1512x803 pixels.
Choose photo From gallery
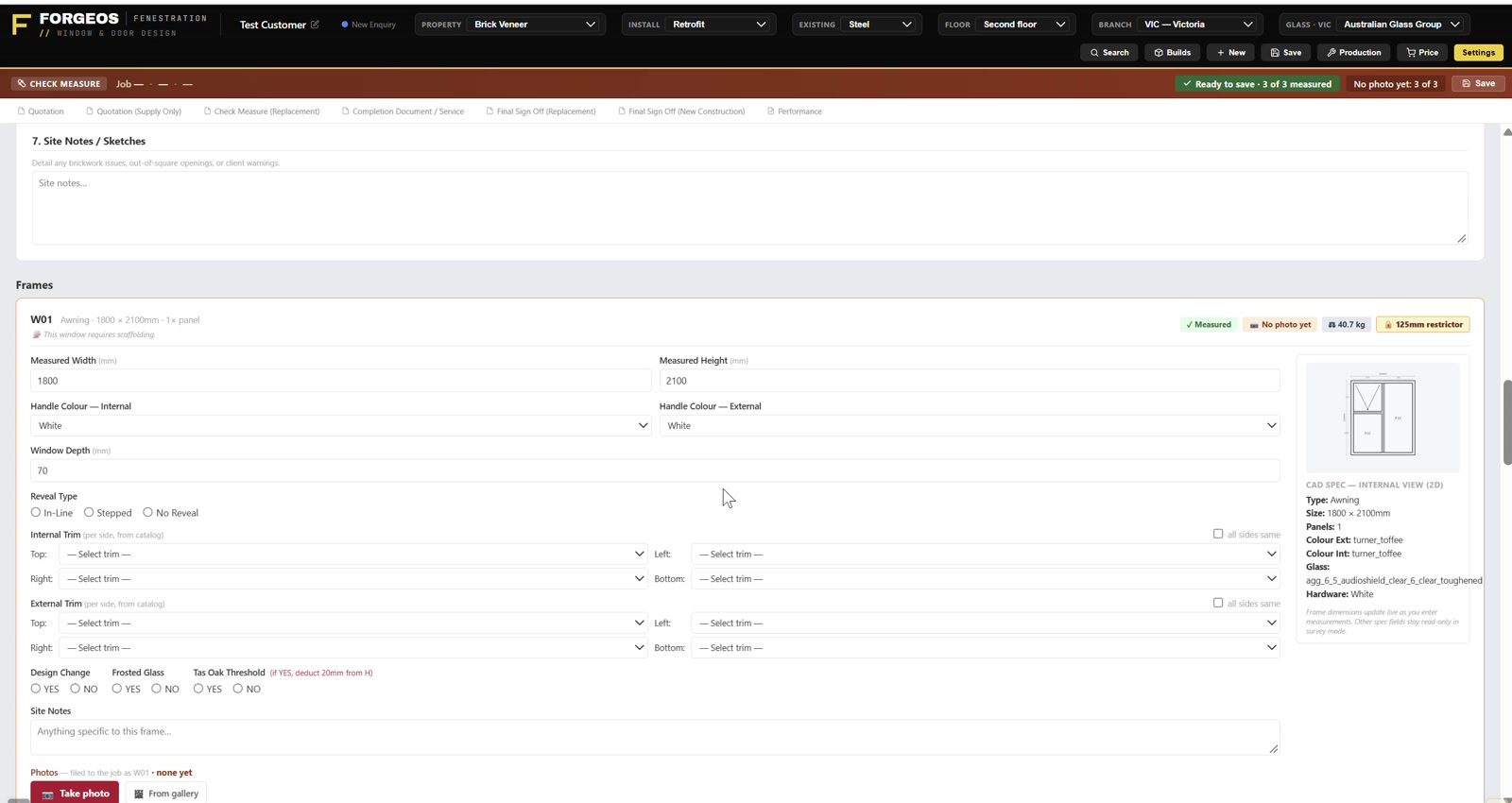(x=165, y=794)
